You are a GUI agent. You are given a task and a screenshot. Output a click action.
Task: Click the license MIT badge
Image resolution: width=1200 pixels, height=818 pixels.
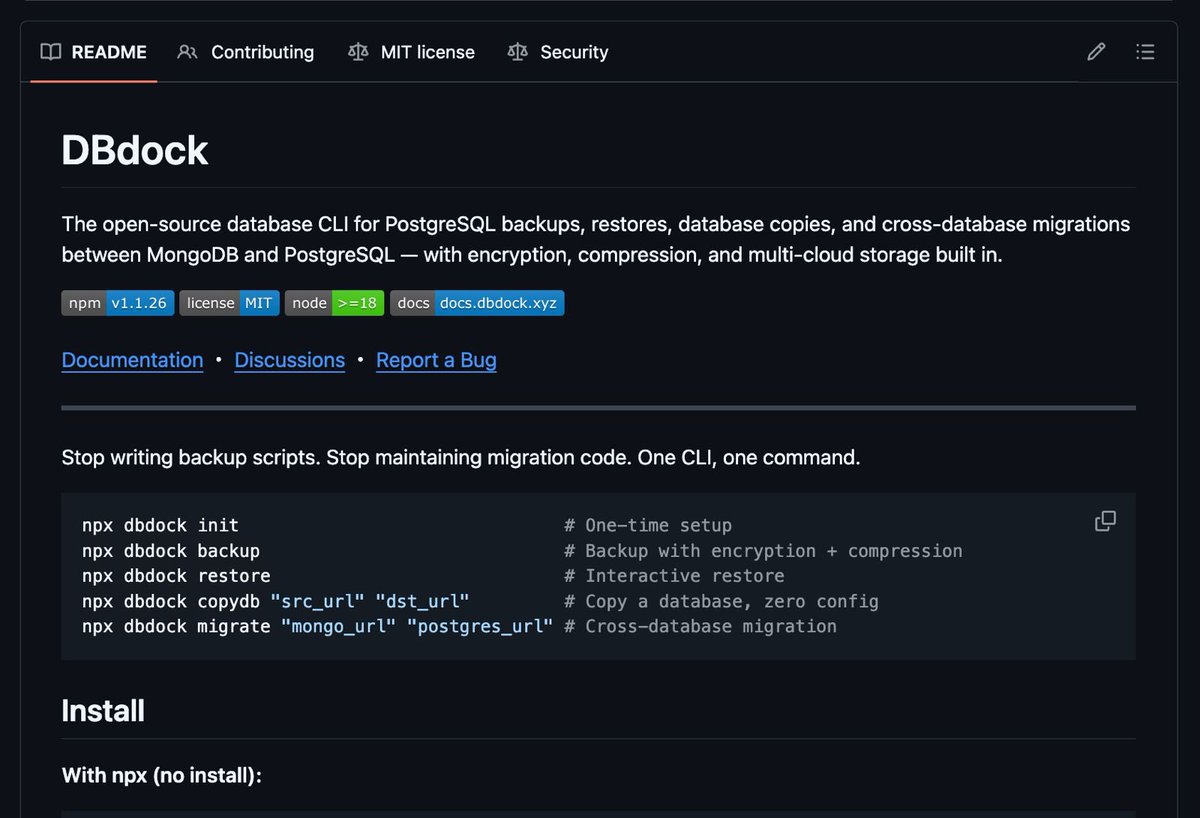pos(229,303)
